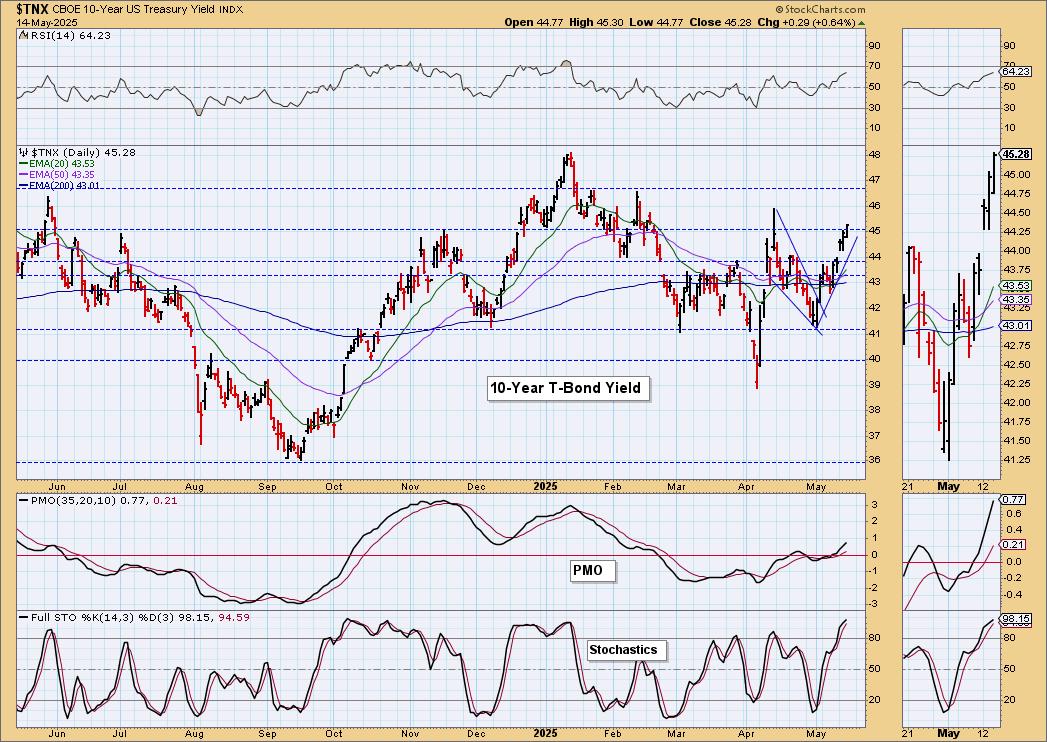
Task: Open the StockCharts.com copyright label
Action: coord(820,9)
